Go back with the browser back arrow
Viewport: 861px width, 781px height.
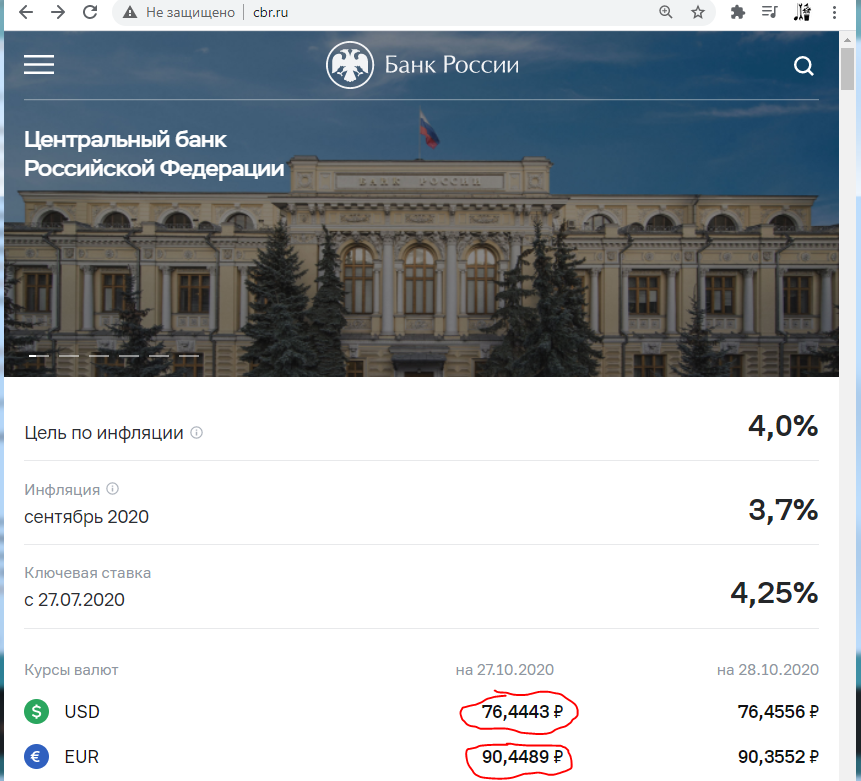26,12
